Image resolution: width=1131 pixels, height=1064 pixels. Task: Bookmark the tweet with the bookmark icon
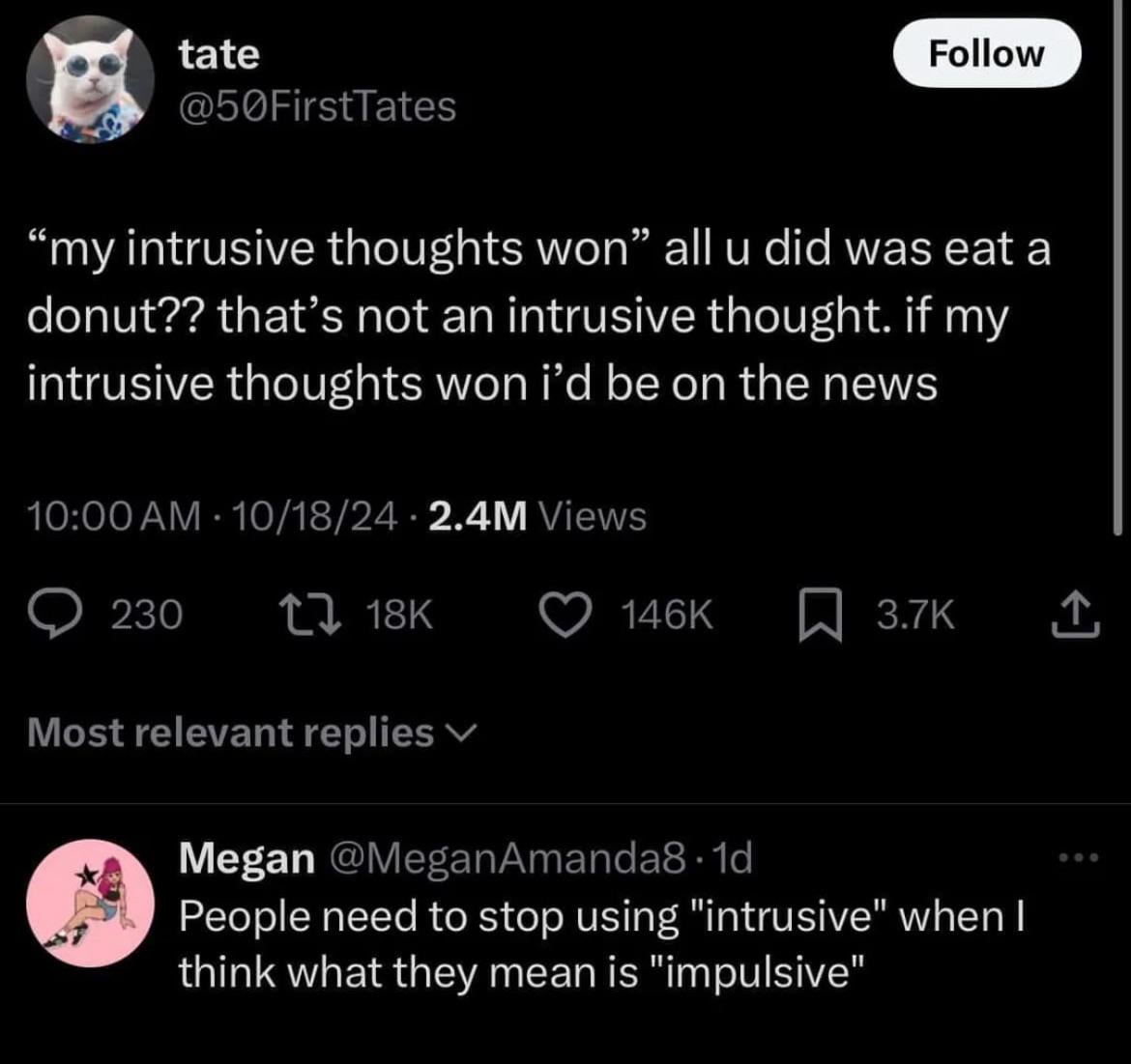[820, 615]
